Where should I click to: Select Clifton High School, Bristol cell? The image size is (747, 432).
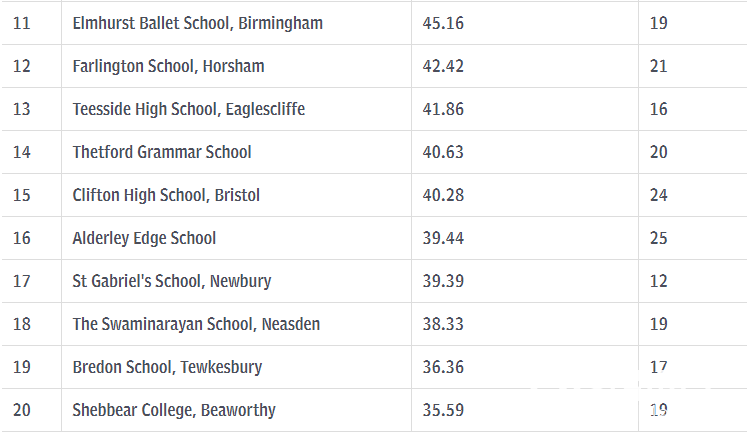(166, 195)
